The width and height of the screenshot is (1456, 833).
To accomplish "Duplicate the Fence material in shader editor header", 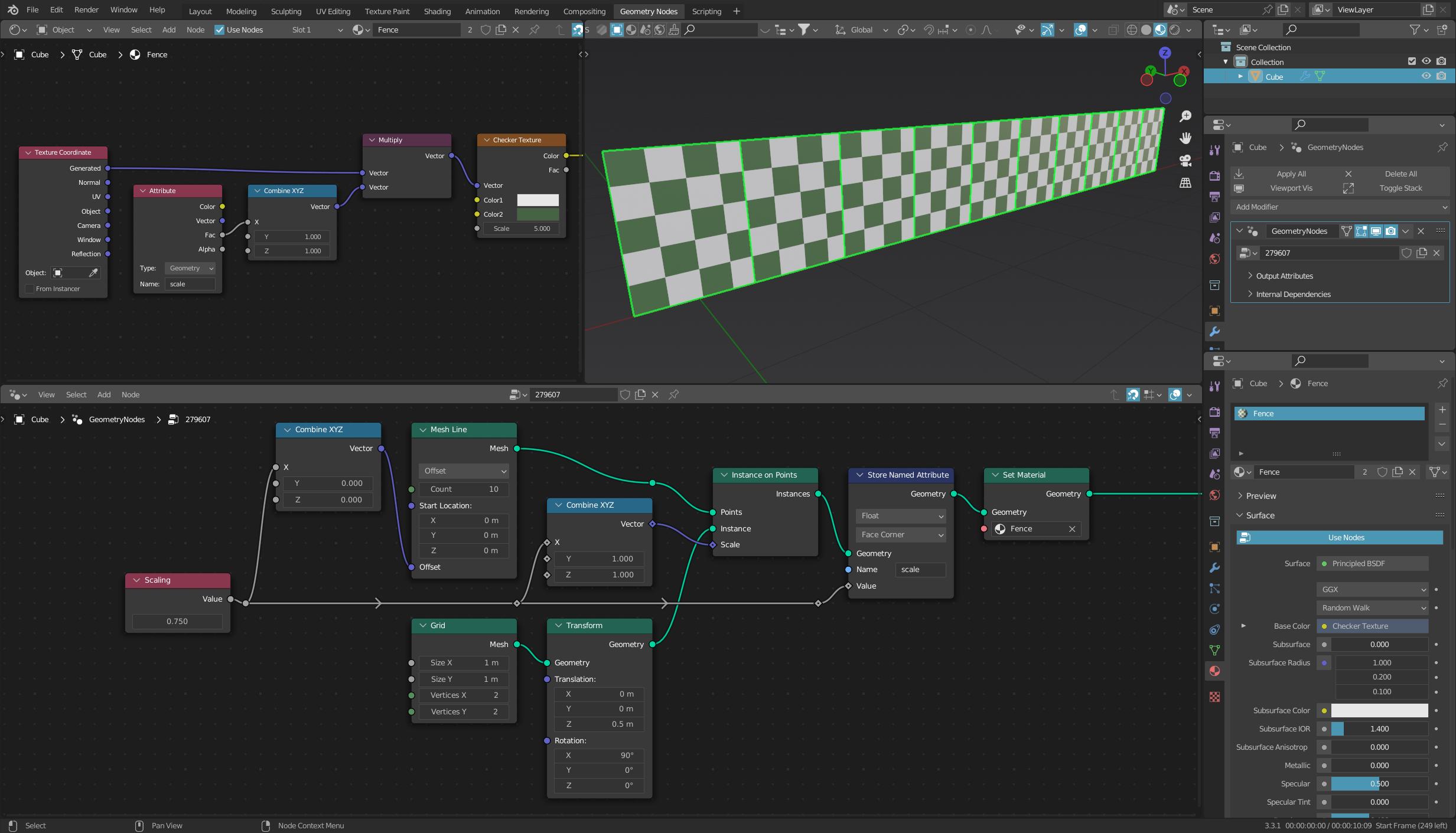I will pyautogui.click(x=501, y=30).
